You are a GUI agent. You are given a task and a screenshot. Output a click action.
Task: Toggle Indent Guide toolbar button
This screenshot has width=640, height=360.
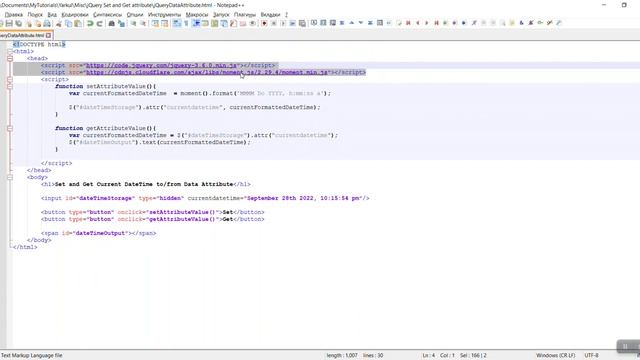pos(196,23)
